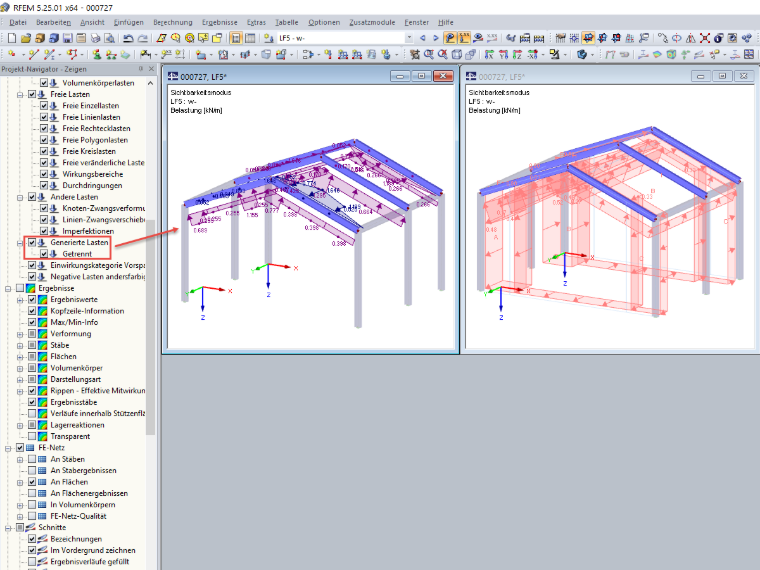Click the Undo arrow icon
760x570 pixels.
pyautogui.click(x=128, y=38)
